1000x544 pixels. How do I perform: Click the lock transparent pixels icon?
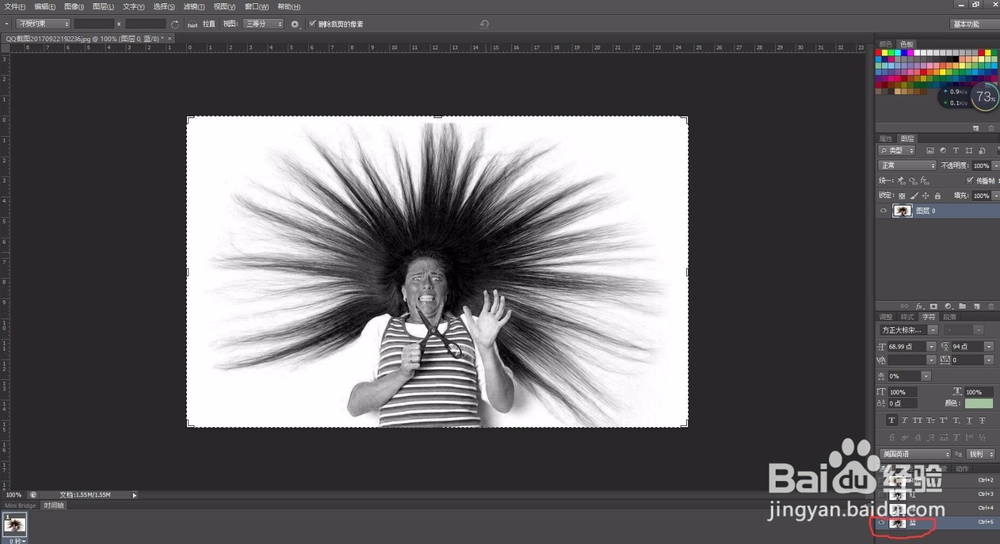click(902, 196)
